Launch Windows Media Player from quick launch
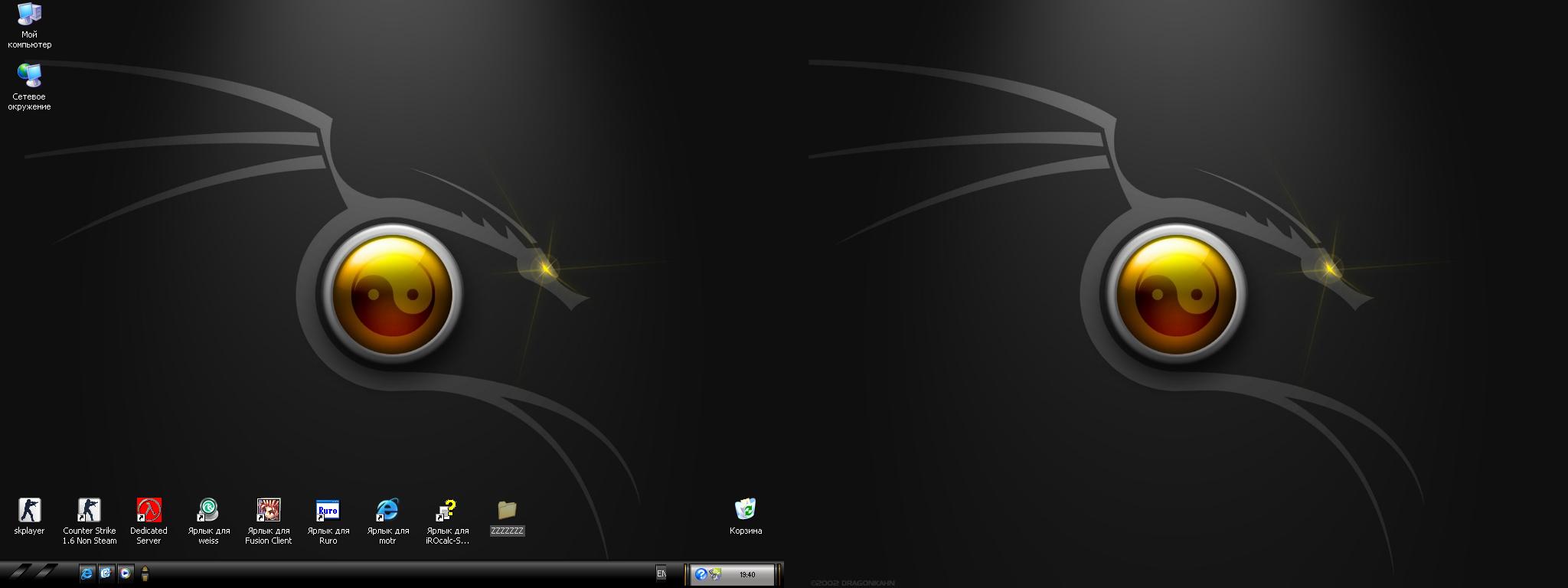Image resolution: width=1568 pixels, height=588 pixels. pos(126,573)
